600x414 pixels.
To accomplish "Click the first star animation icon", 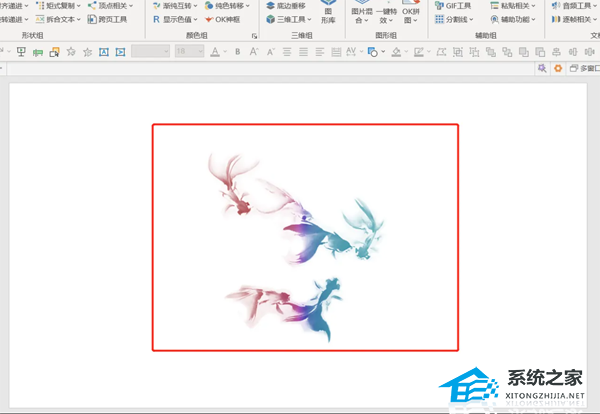I will pyautogui.click(x=71, y=52).
